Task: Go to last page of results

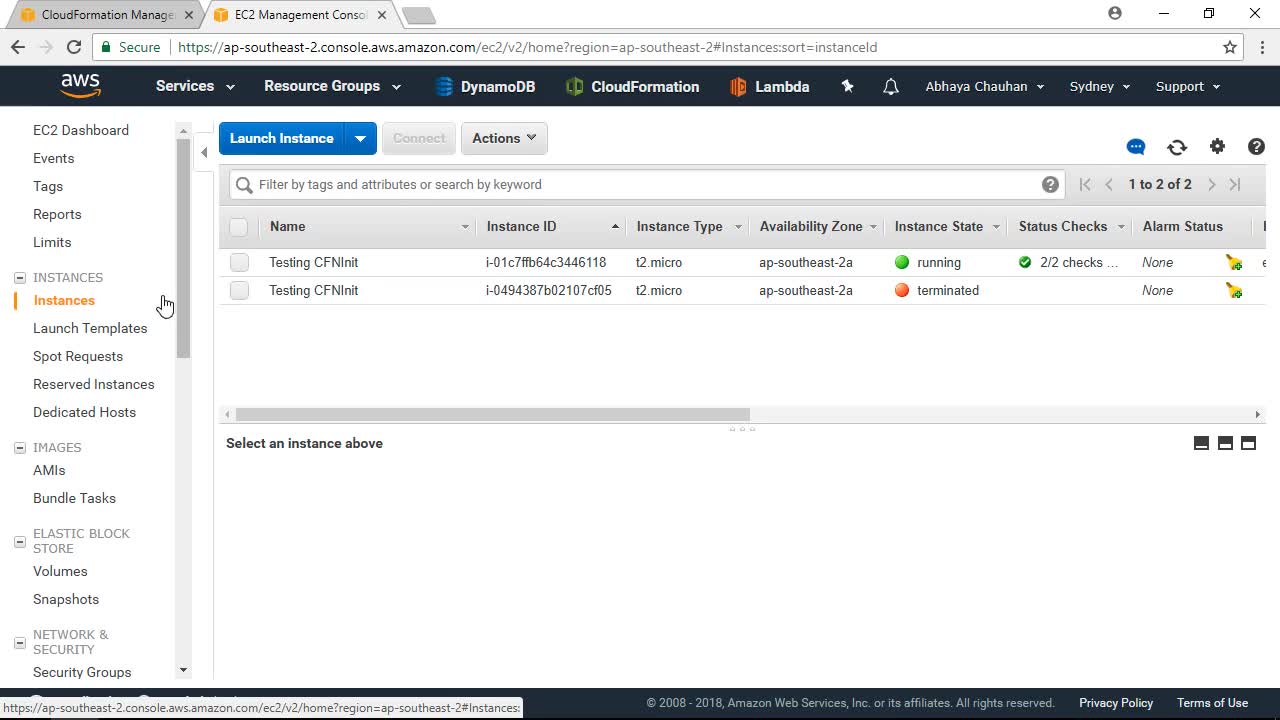Action: pyautogui.click(x=1235, y=184)
